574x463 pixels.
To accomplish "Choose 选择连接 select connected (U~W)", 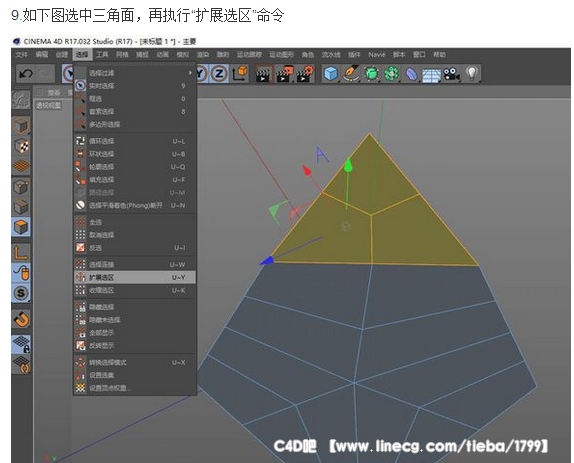I will coord(135,264).
